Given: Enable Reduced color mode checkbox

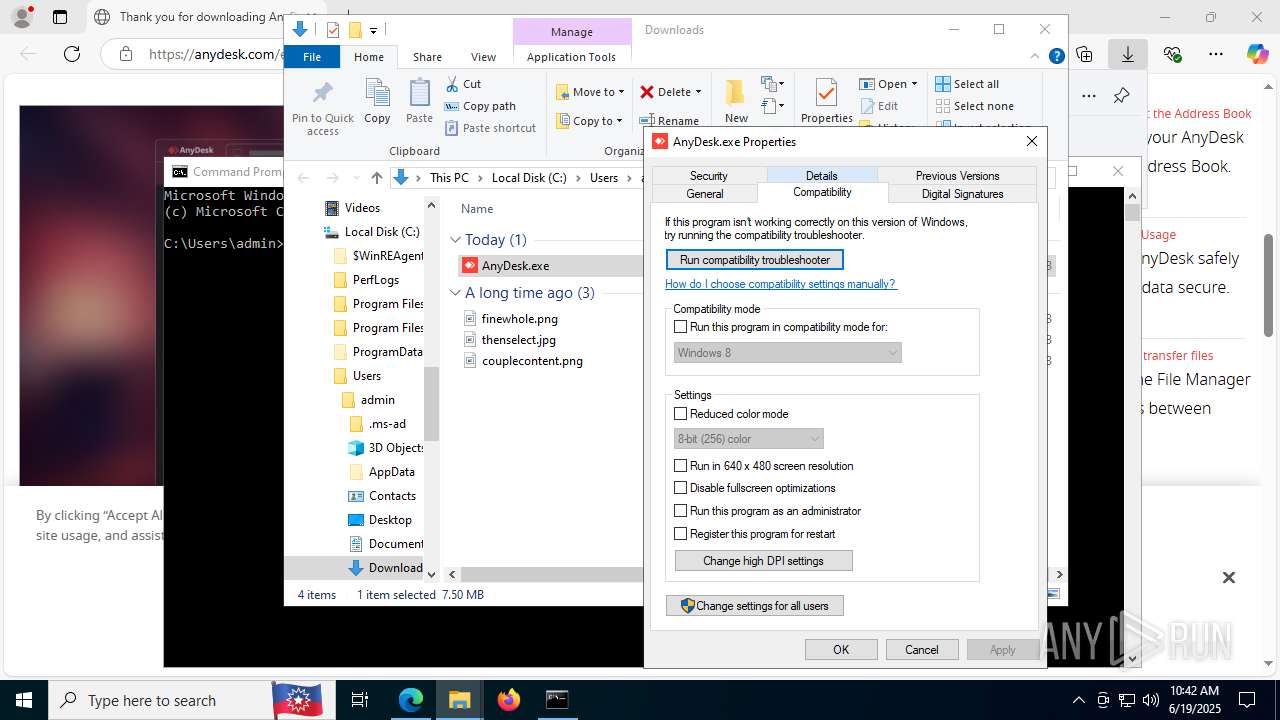Looking at the screenshot, I should tap(681, 414).
